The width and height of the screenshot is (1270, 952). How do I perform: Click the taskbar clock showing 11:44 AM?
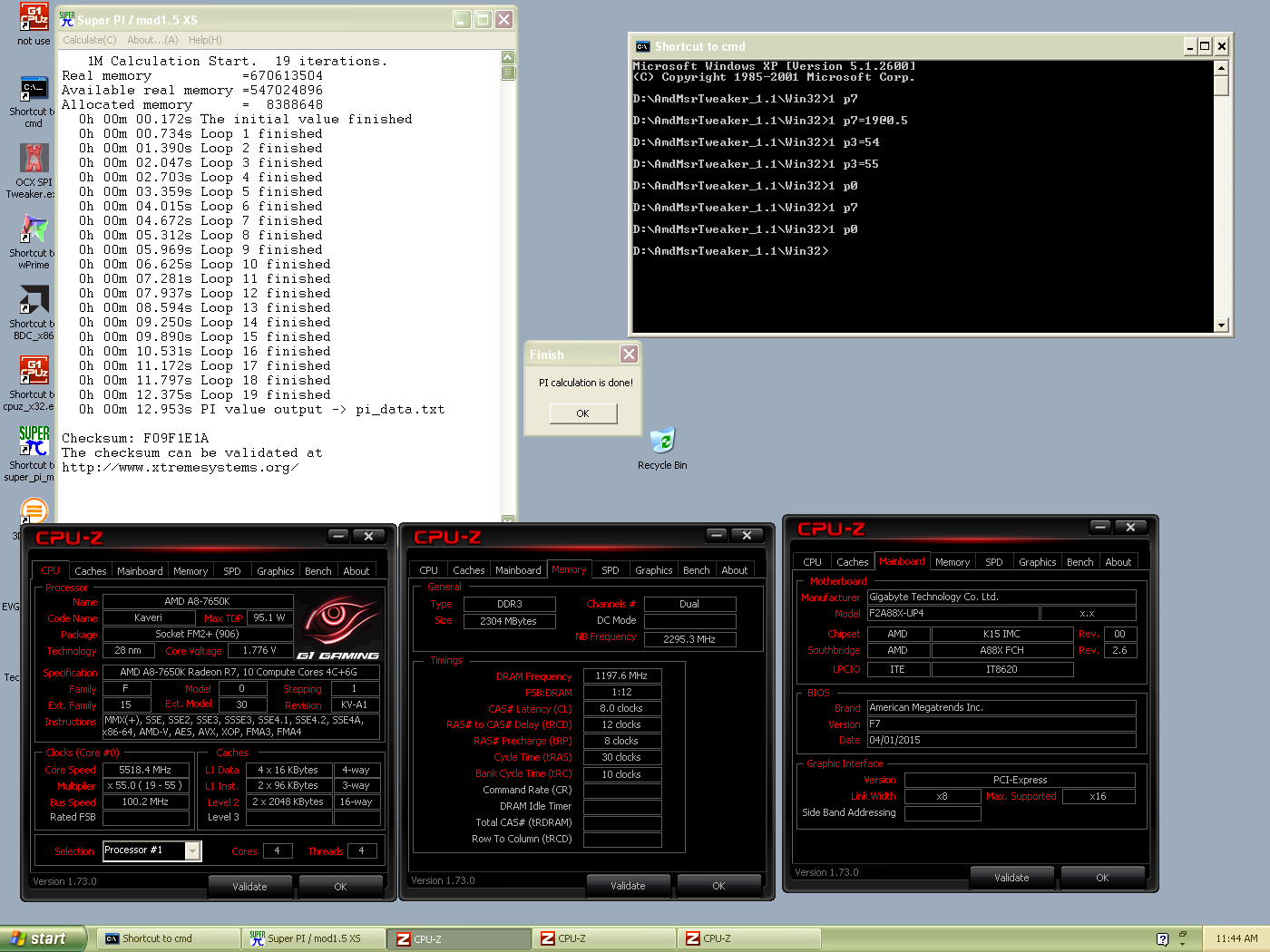[x=1236, y=938]
